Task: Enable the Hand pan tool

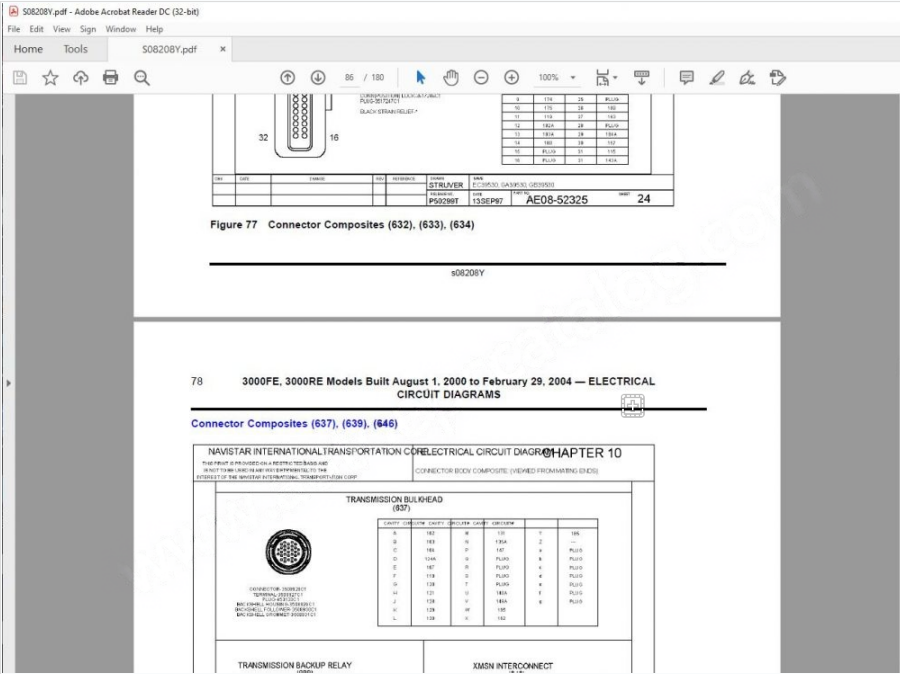Action: pos(451,78)
